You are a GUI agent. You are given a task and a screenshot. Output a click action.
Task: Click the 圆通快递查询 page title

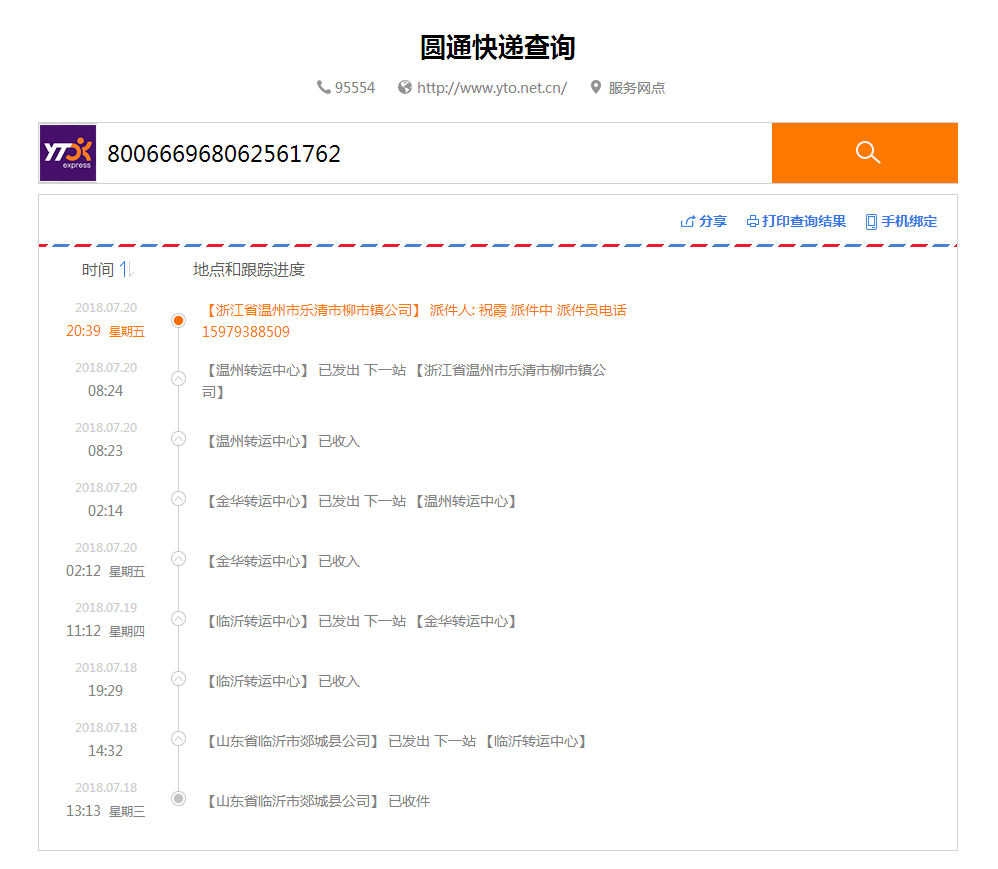point(498,47)
